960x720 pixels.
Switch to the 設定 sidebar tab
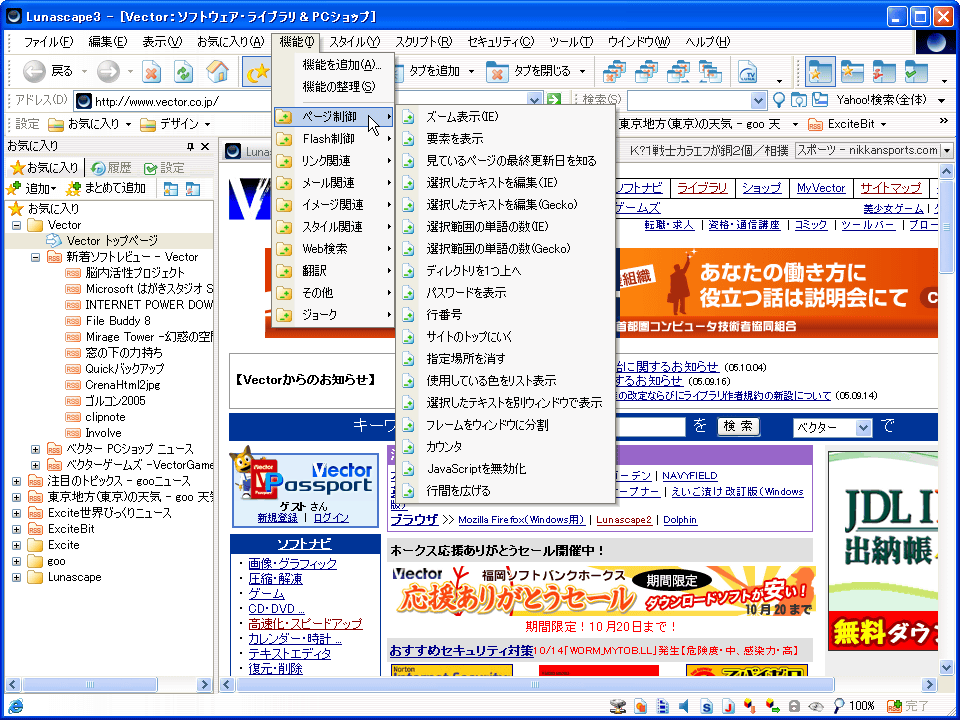click(163, 168)
